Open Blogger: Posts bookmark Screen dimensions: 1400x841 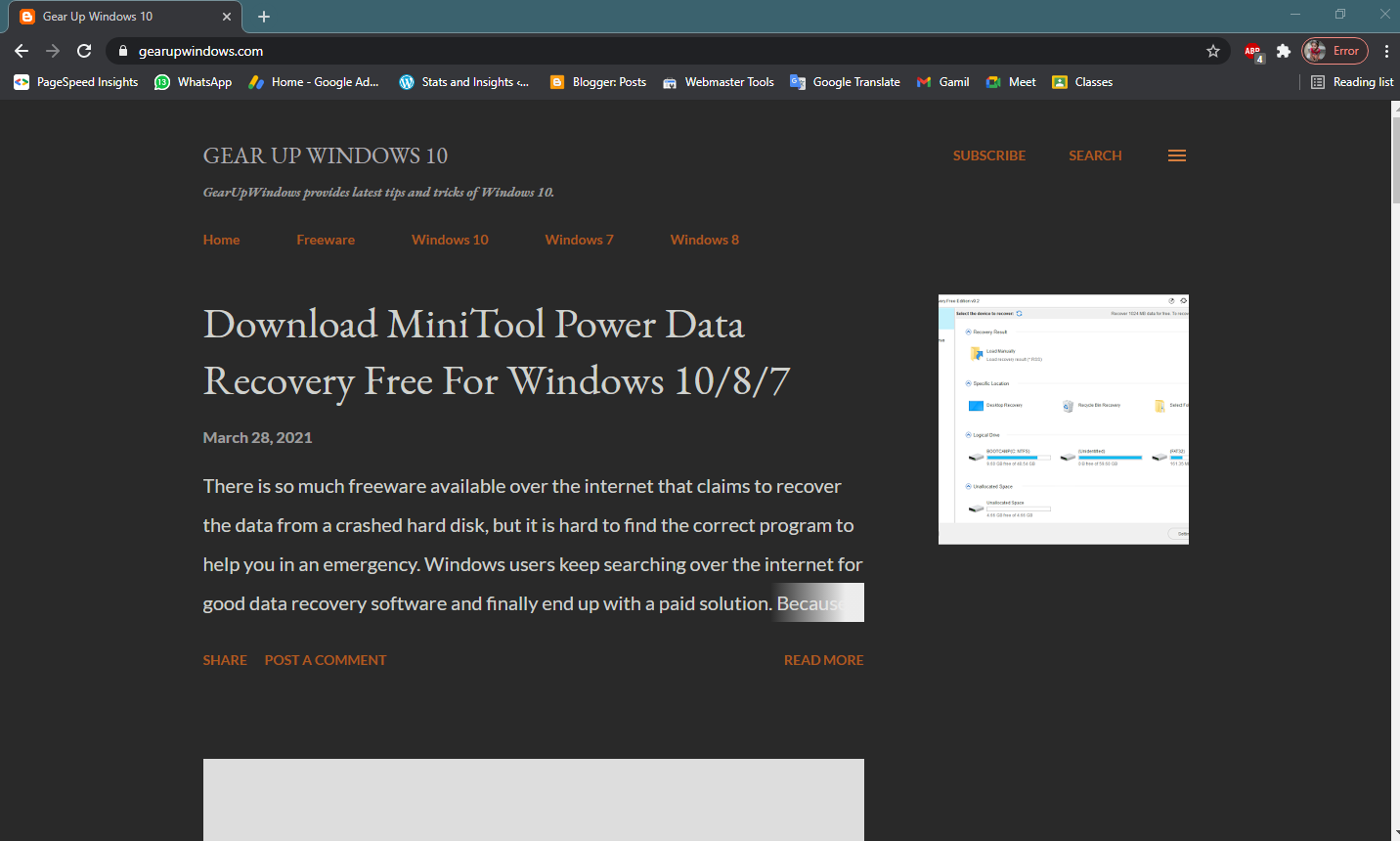(598, 82)
